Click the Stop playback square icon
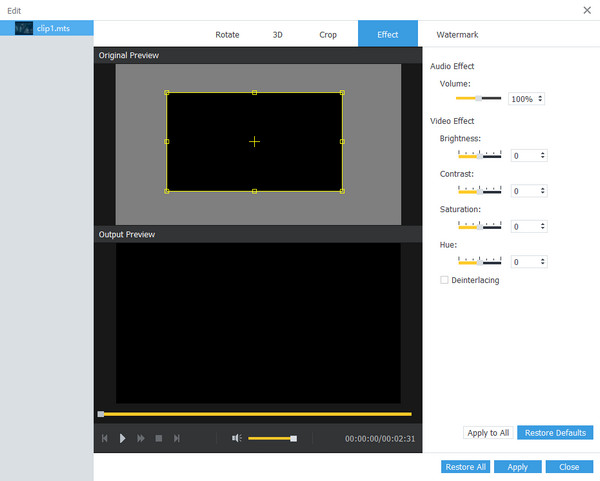This screenshot has height=481, width=600. 158,438
